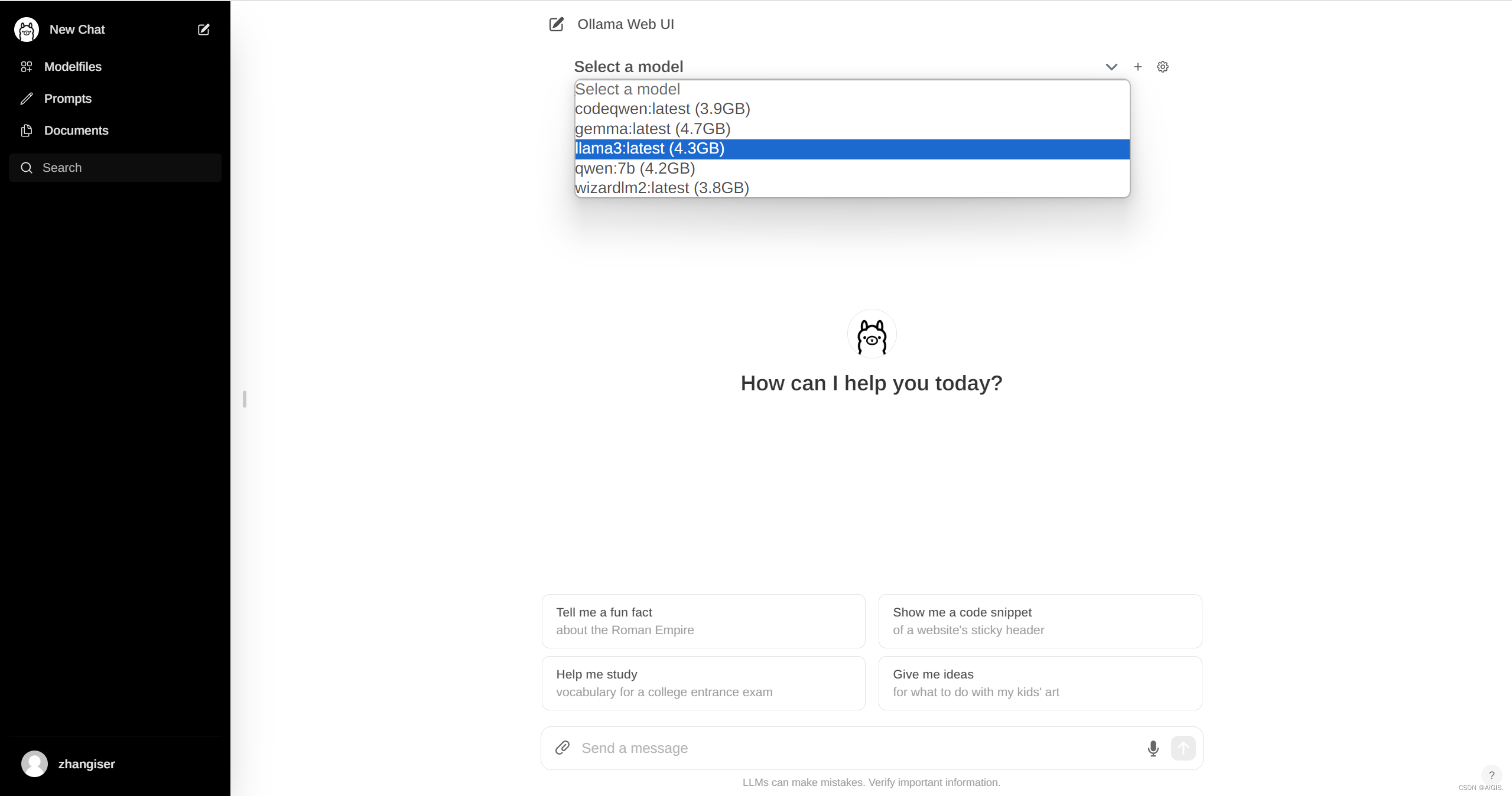1512x796 pixels.
Task: Open Documents in the sidebar
Action: [76, 131]
